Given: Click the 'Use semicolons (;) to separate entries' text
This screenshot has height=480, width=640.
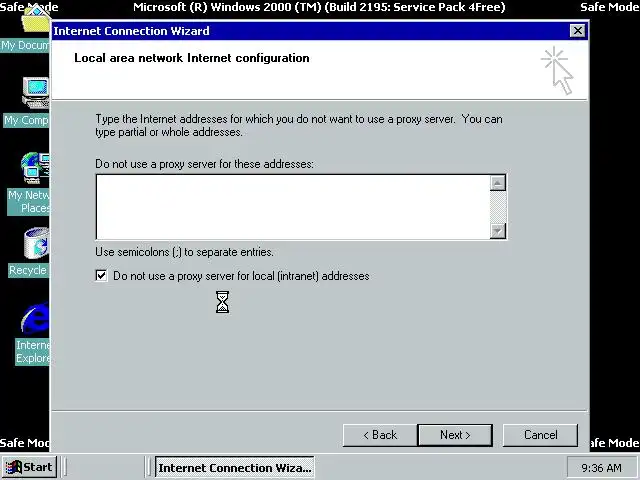Looking at the screenshot, I should click(x=184, y=252).
